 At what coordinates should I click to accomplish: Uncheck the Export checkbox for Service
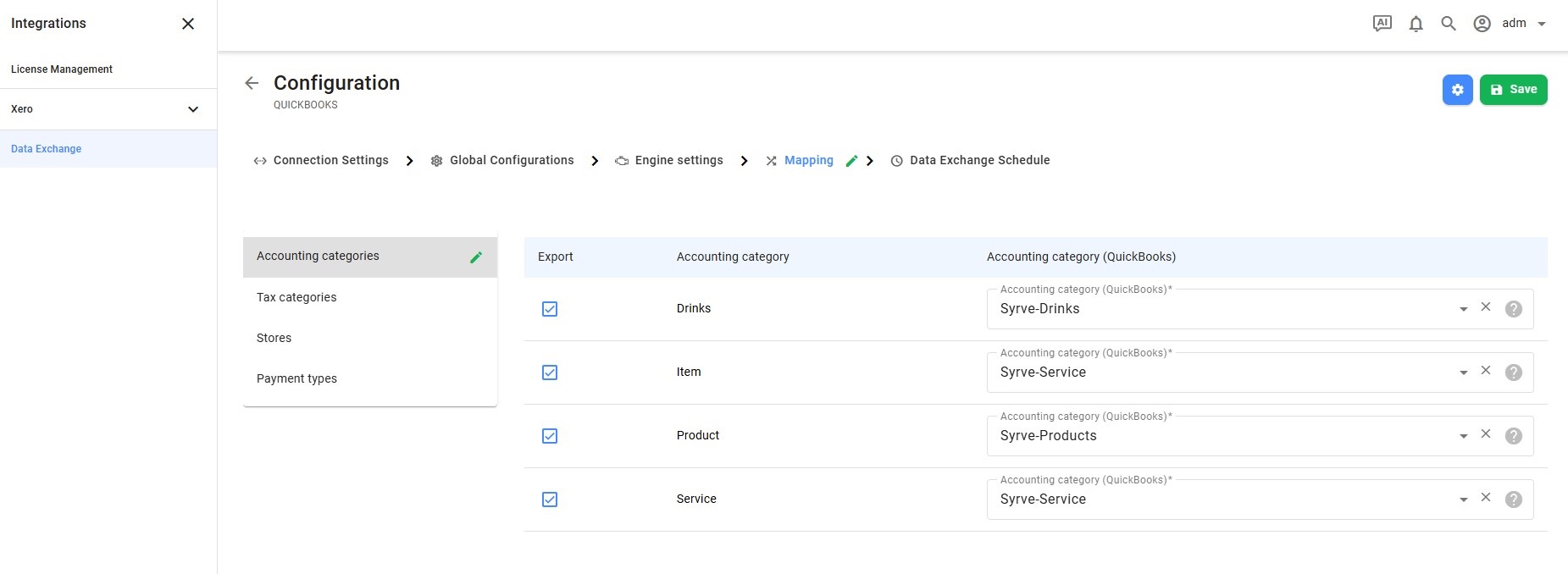(550, 499)
